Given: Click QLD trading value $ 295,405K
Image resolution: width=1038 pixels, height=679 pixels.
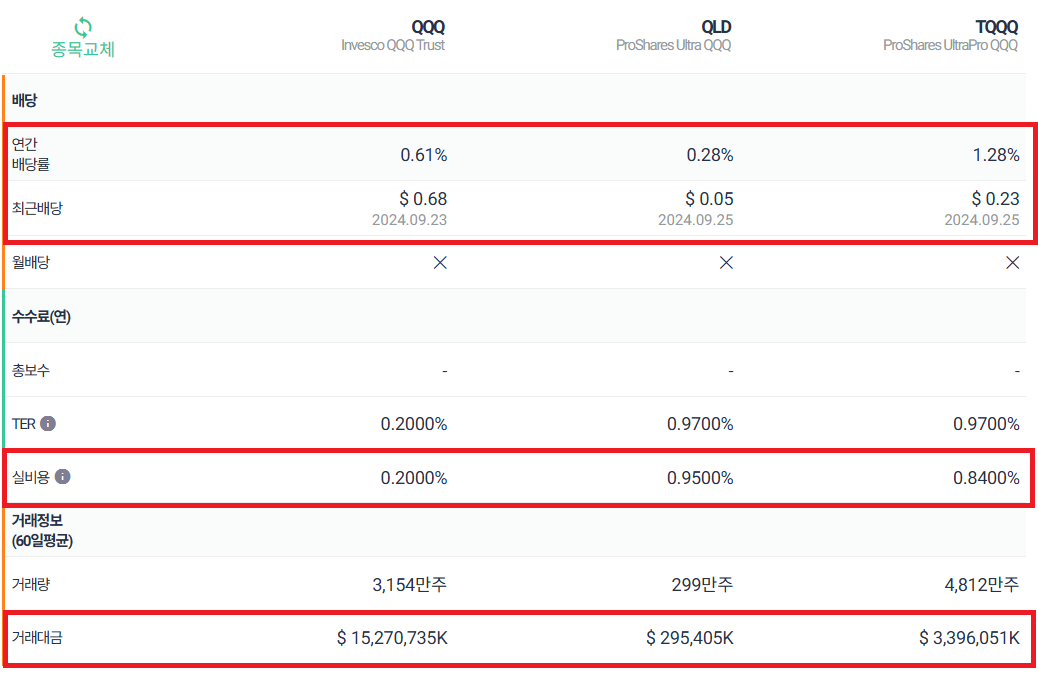Looking at the screenshot, I should pos(690,637).
